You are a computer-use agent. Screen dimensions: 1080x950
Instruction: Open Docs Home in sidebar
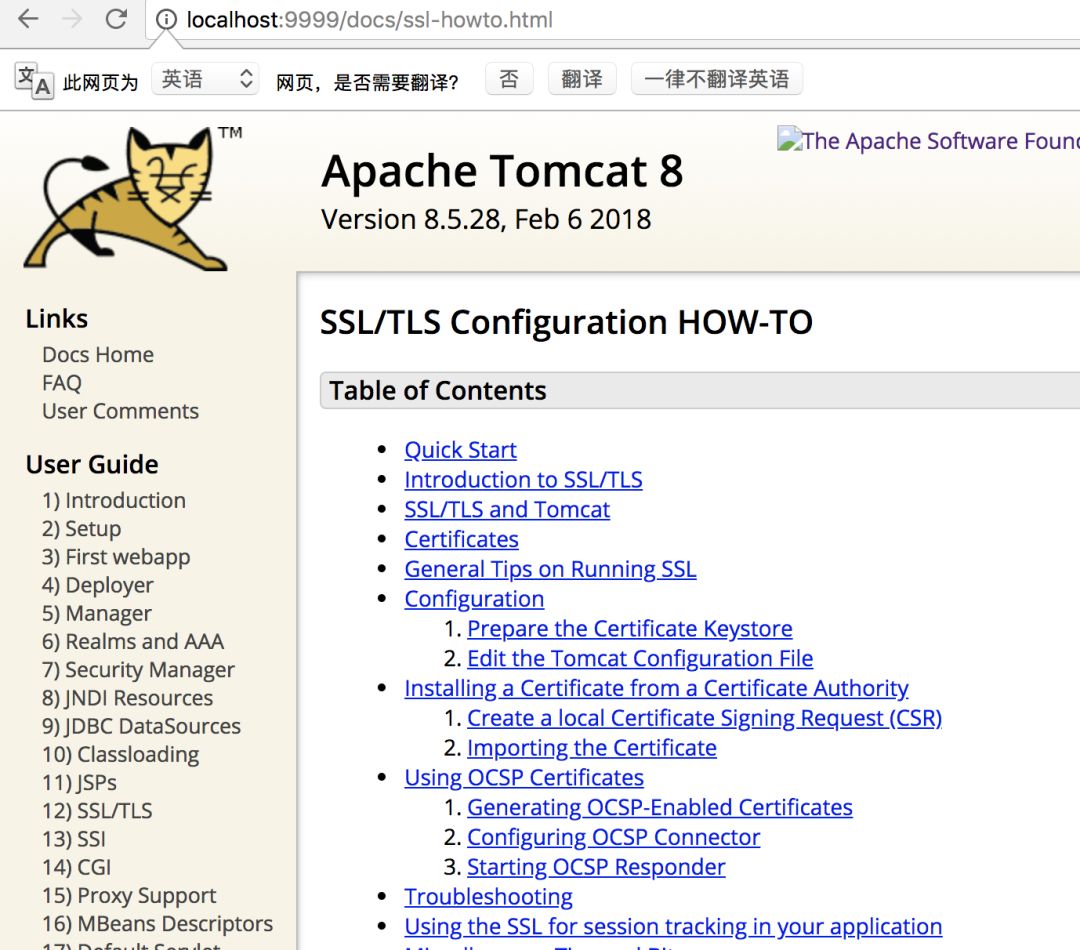coord(98,355)
